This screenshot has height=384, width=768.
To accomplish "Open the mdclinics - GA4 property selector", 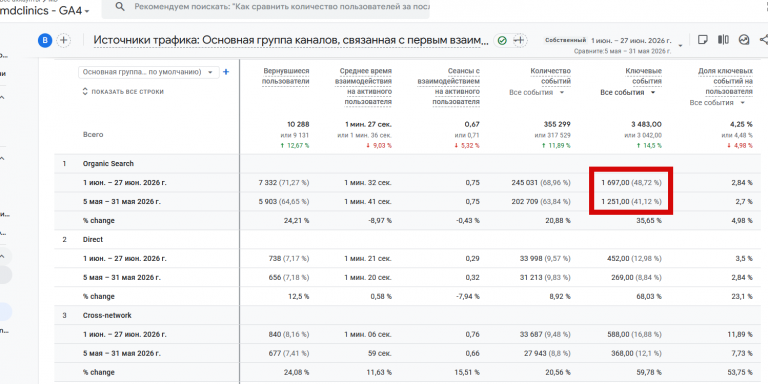I will click(x=46, y=10).
